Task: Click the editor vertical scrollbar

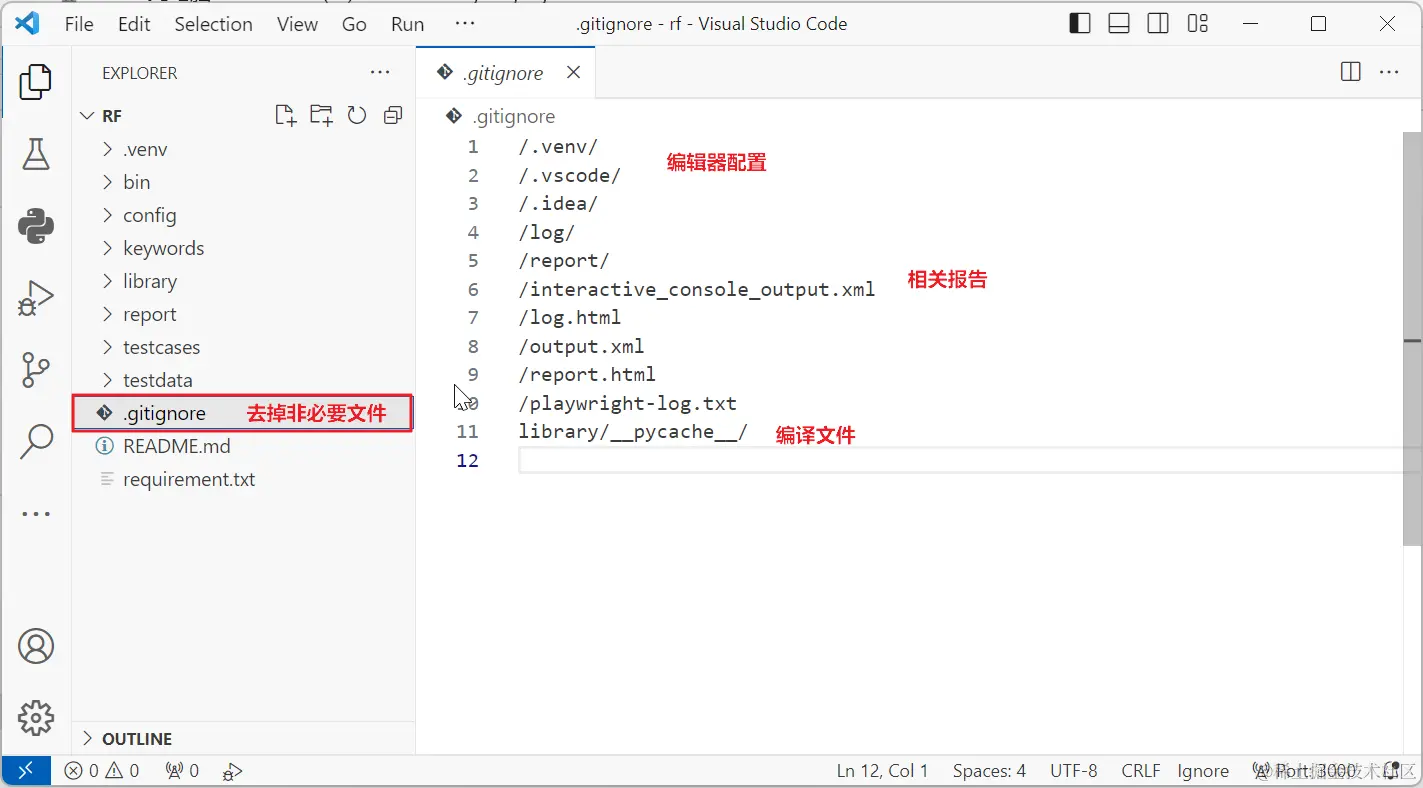Action: tap(1412, 340)
